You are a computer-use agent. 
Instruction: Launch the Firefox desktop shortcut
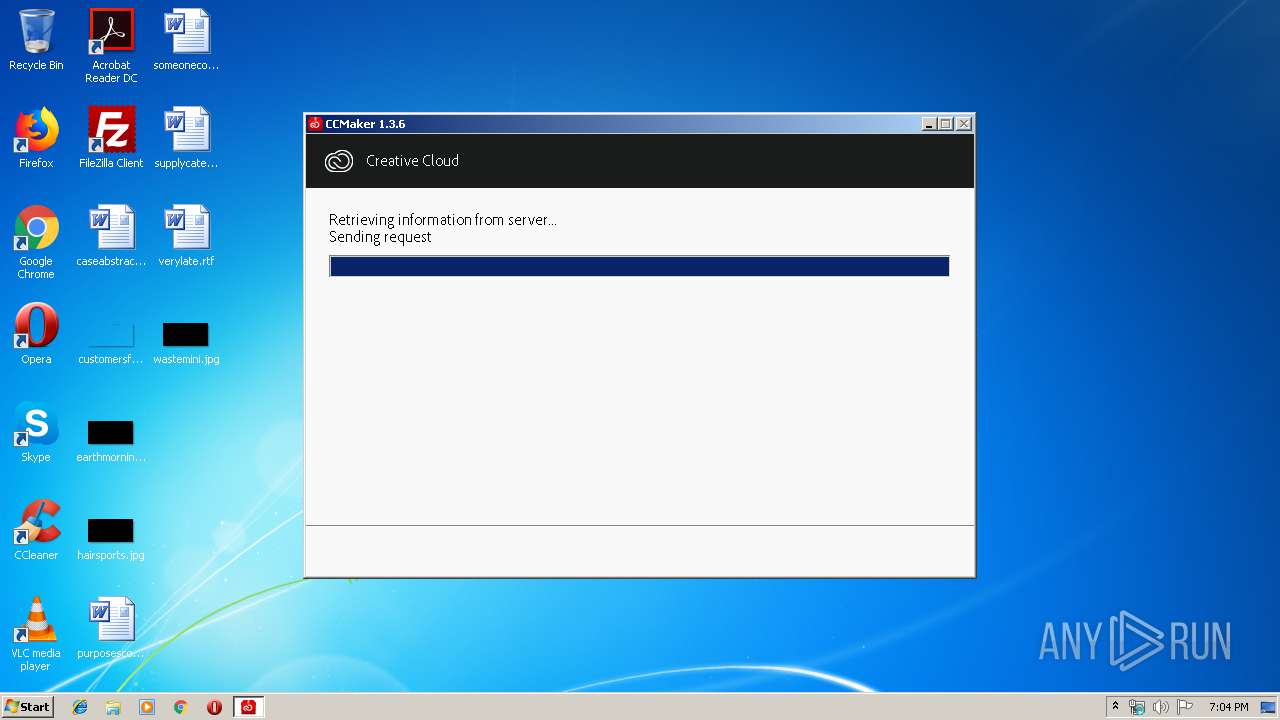pos(36,138)
